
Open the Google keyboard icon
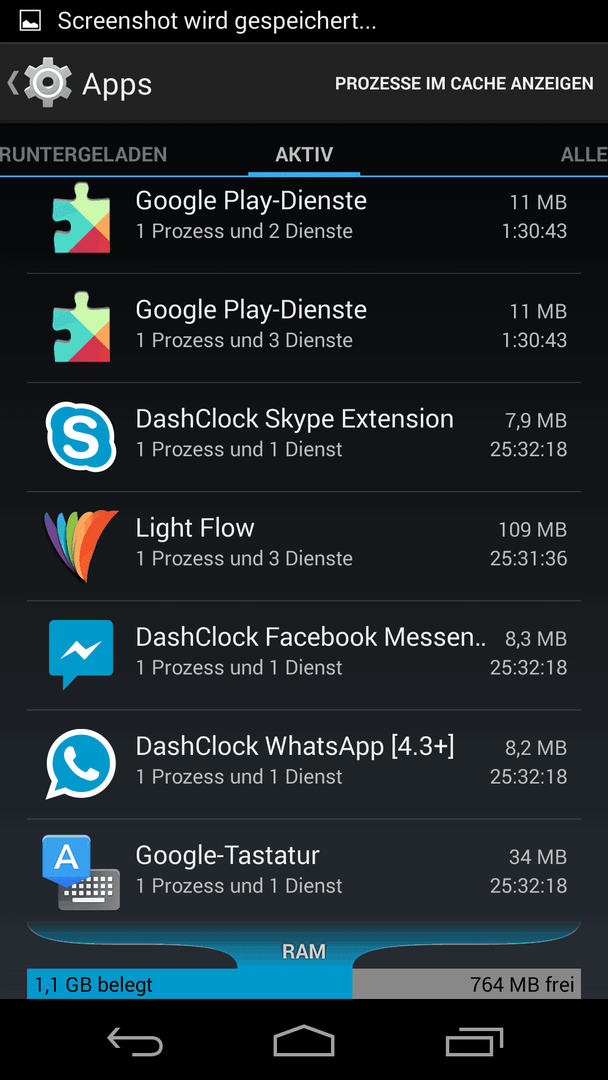point(81,872)
